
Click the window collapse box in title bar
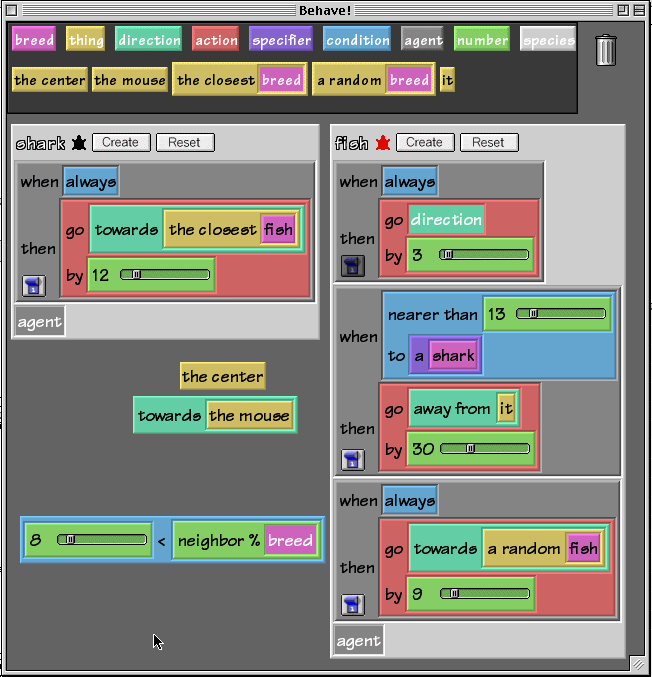(x=639, y=10)
